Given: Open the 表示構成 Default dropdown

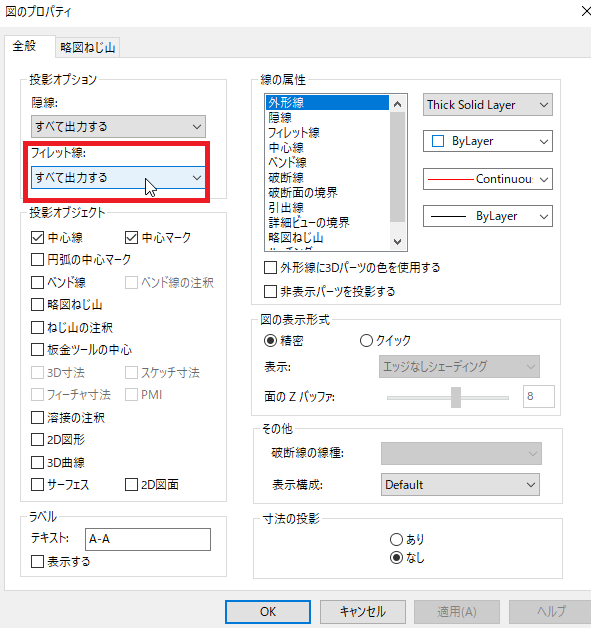Looking at the screenshot, I should point(460,485).
